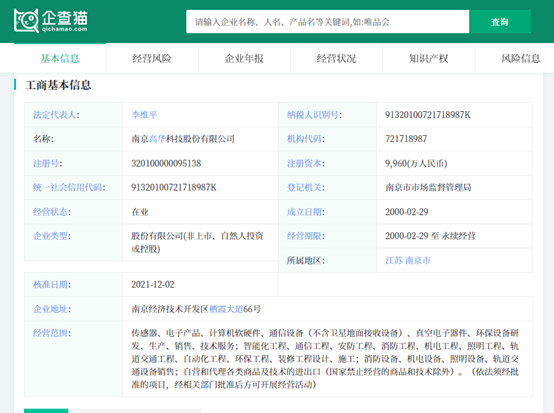Open the 经营风险 tab
The height and width of the screenshot is (413, 554).
click(x=152, y=58)
